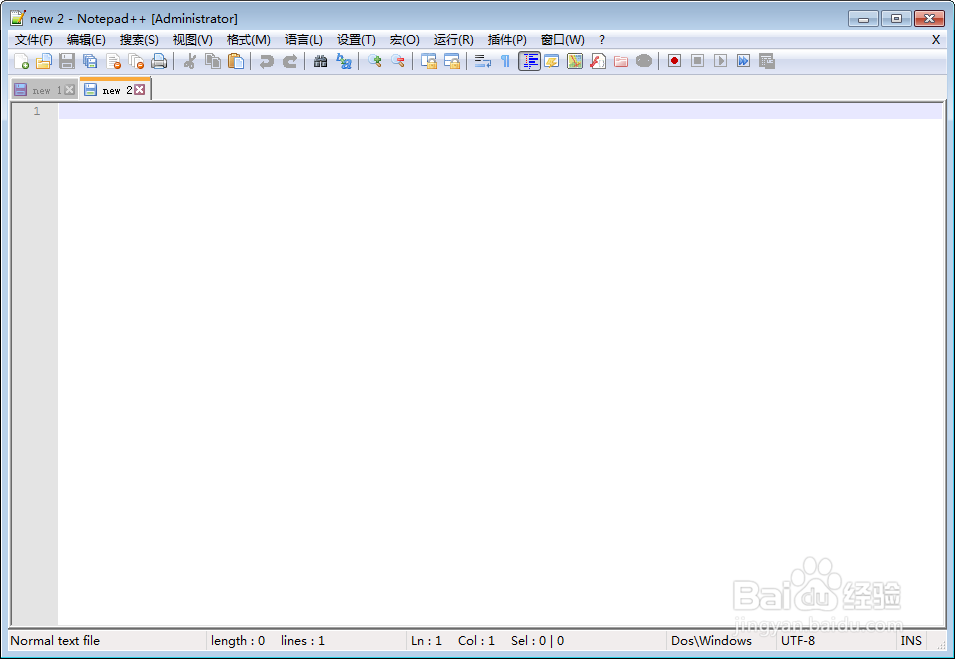955x659 pixels.
Task: Open the 宏(O) menu
Action: click(x=404, y=40)
